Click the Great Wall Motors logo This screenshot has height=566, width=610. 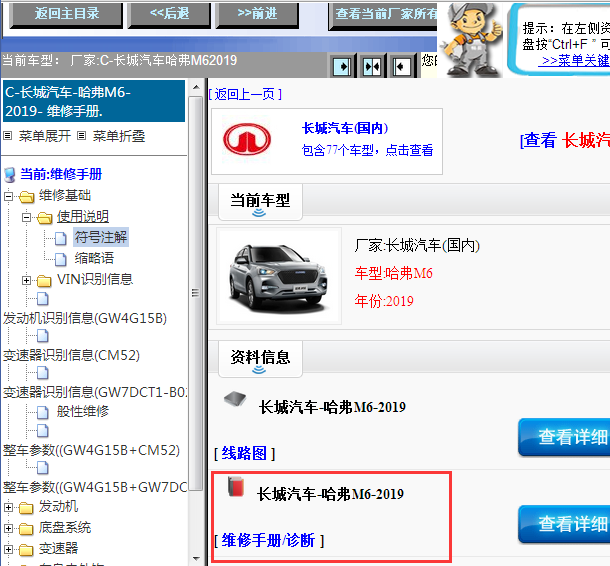[247, 139]
